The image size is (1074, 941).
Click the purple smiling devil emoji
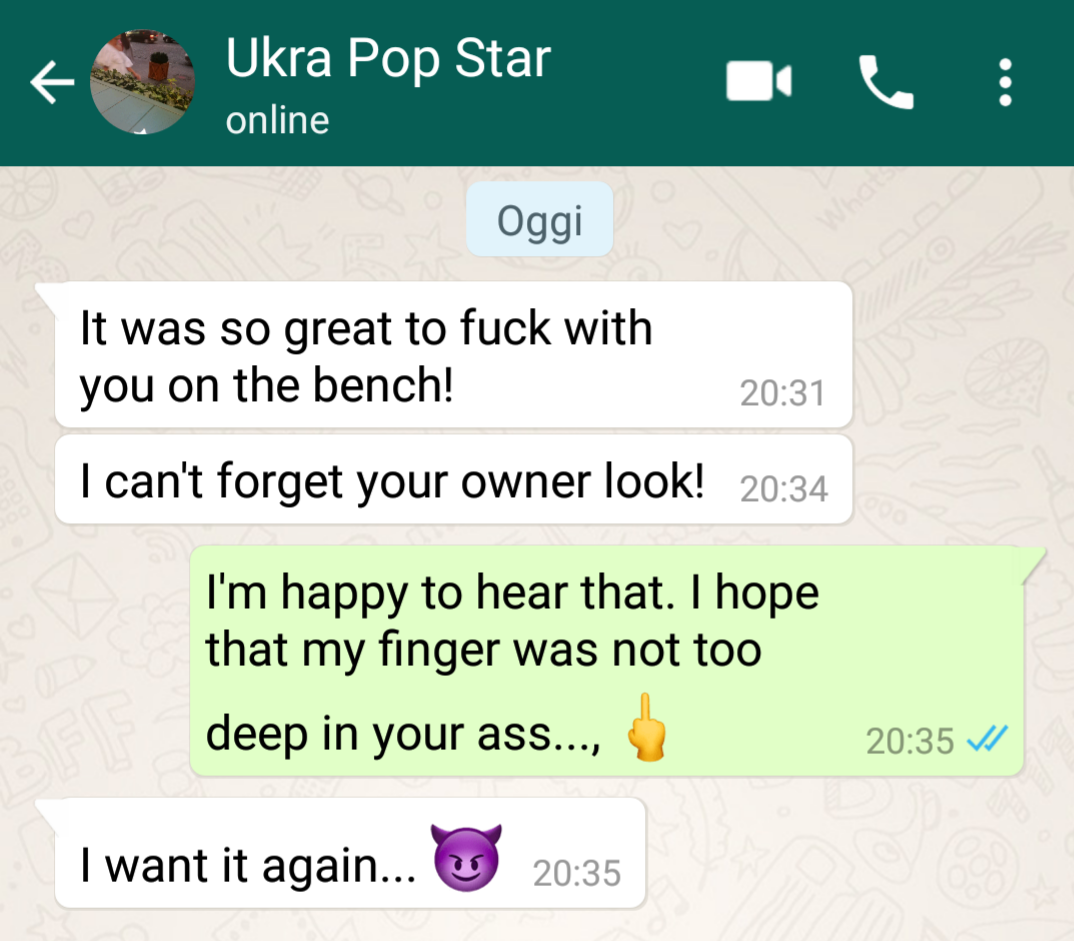(x=466, y=857)
